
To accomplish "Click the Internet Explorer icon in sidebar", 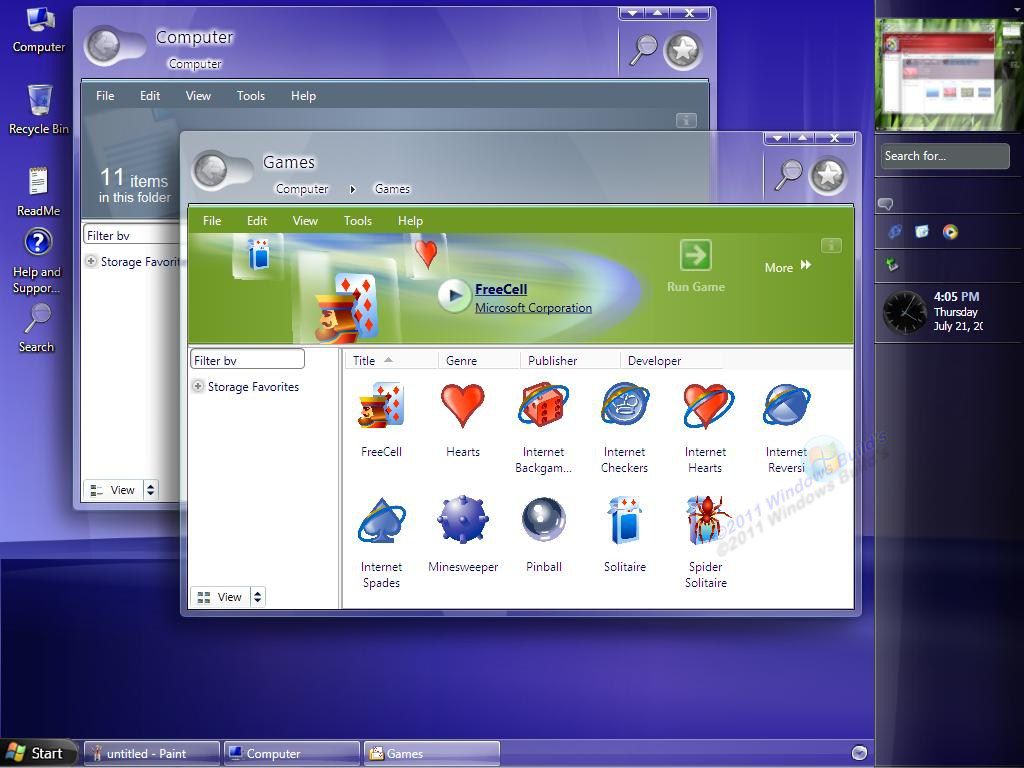I will tap(895, 231).
